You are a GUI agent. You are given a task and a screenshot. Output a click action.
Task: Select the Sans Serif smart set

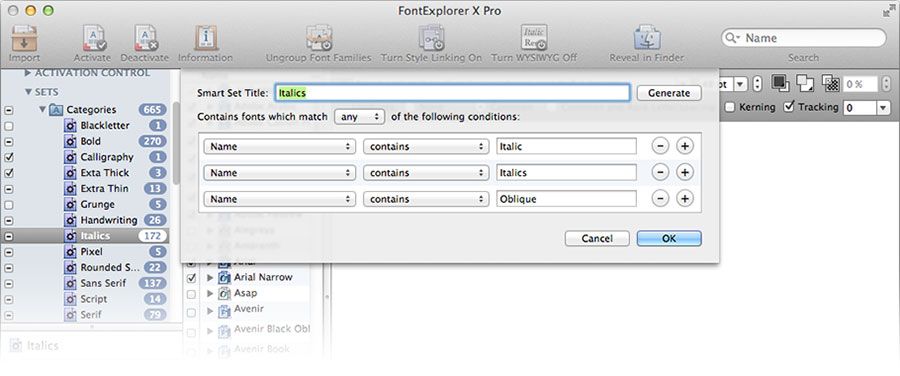pyautogui.click(x=103, y=283)
